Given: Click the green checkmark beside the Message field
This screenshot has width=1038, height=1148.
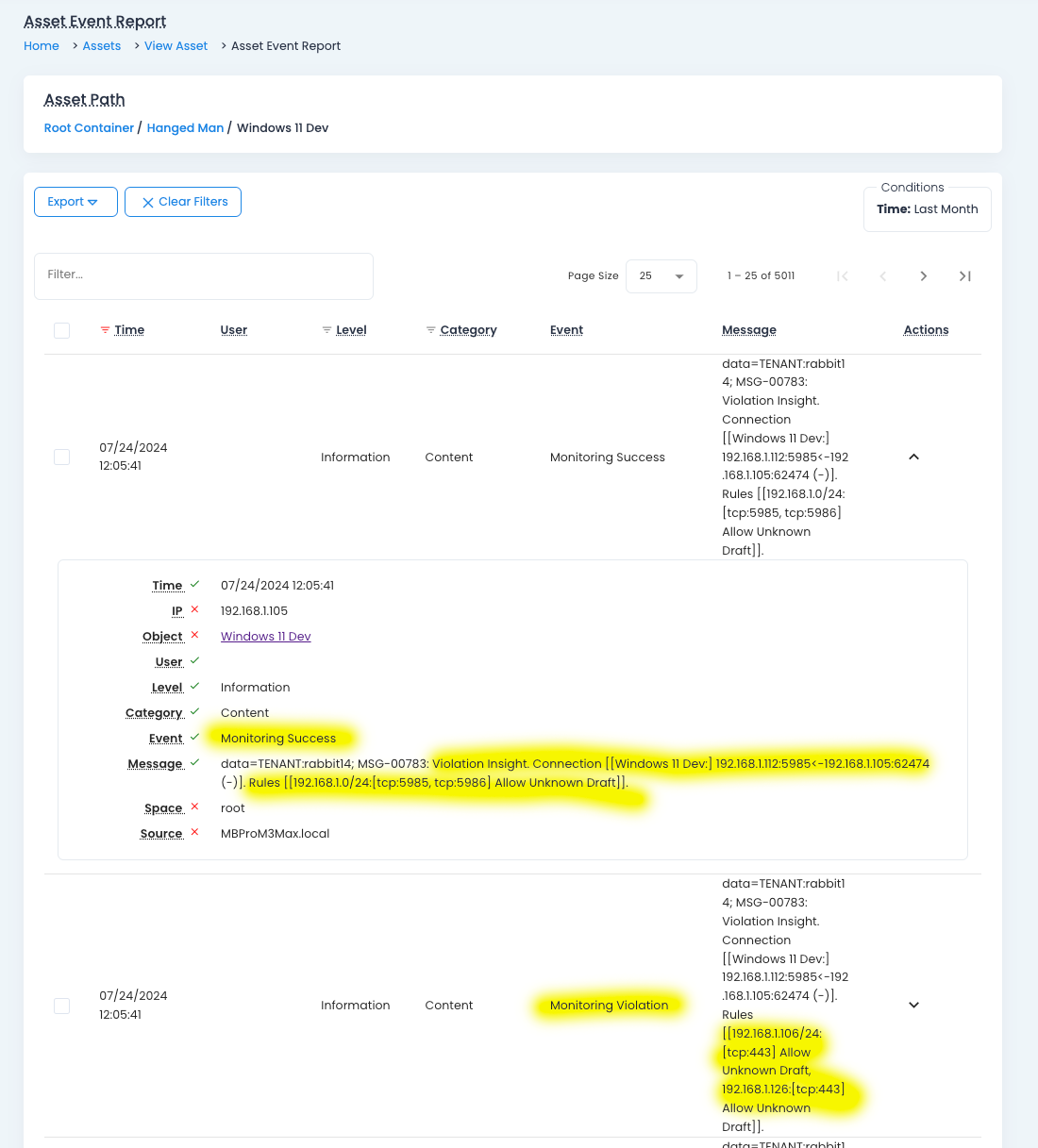Looking at the screenshot, I should (x=194, y=762).
